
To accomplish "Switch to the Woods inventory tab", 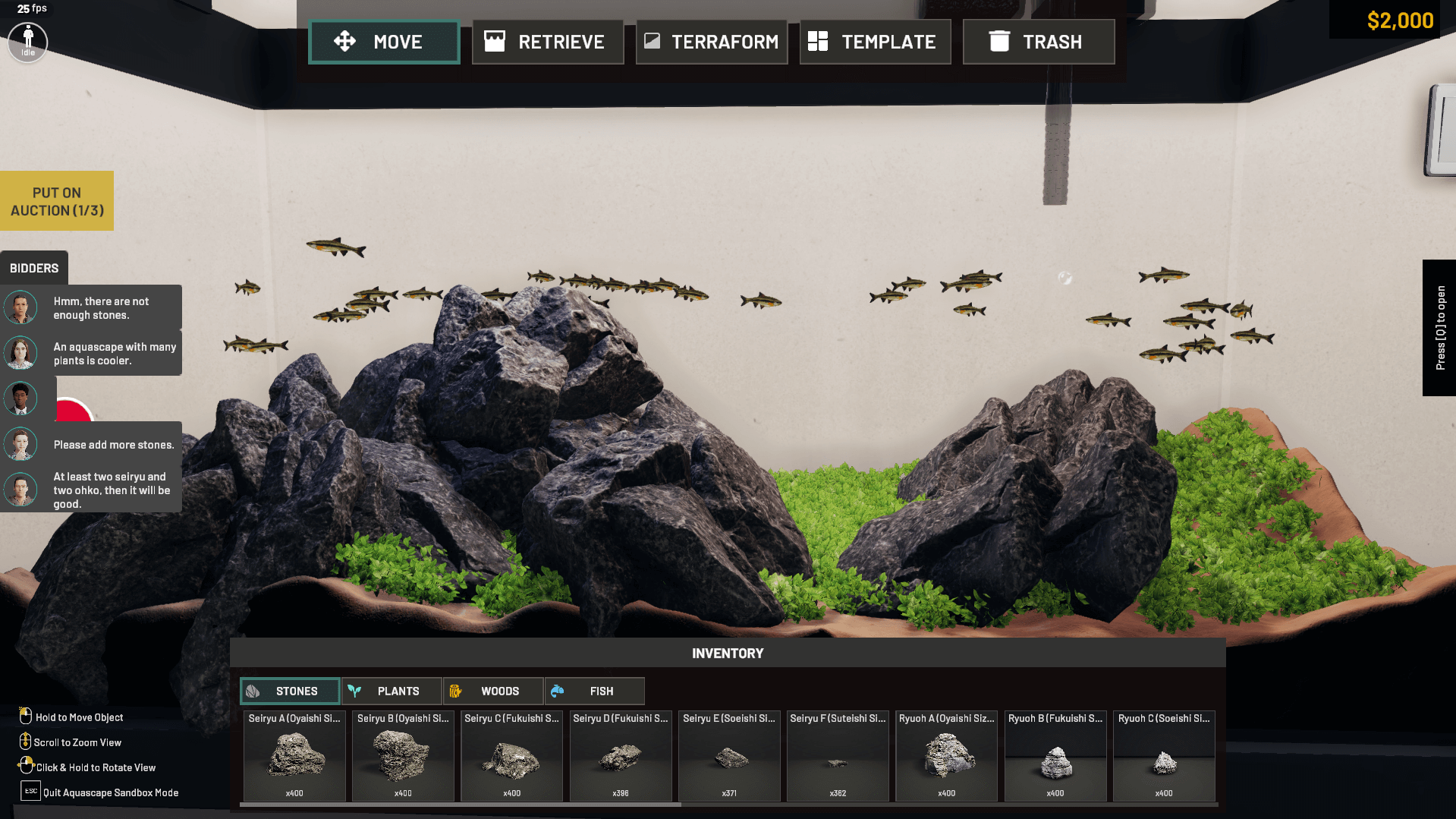I will pyautogui.click(x=493, y=691).
